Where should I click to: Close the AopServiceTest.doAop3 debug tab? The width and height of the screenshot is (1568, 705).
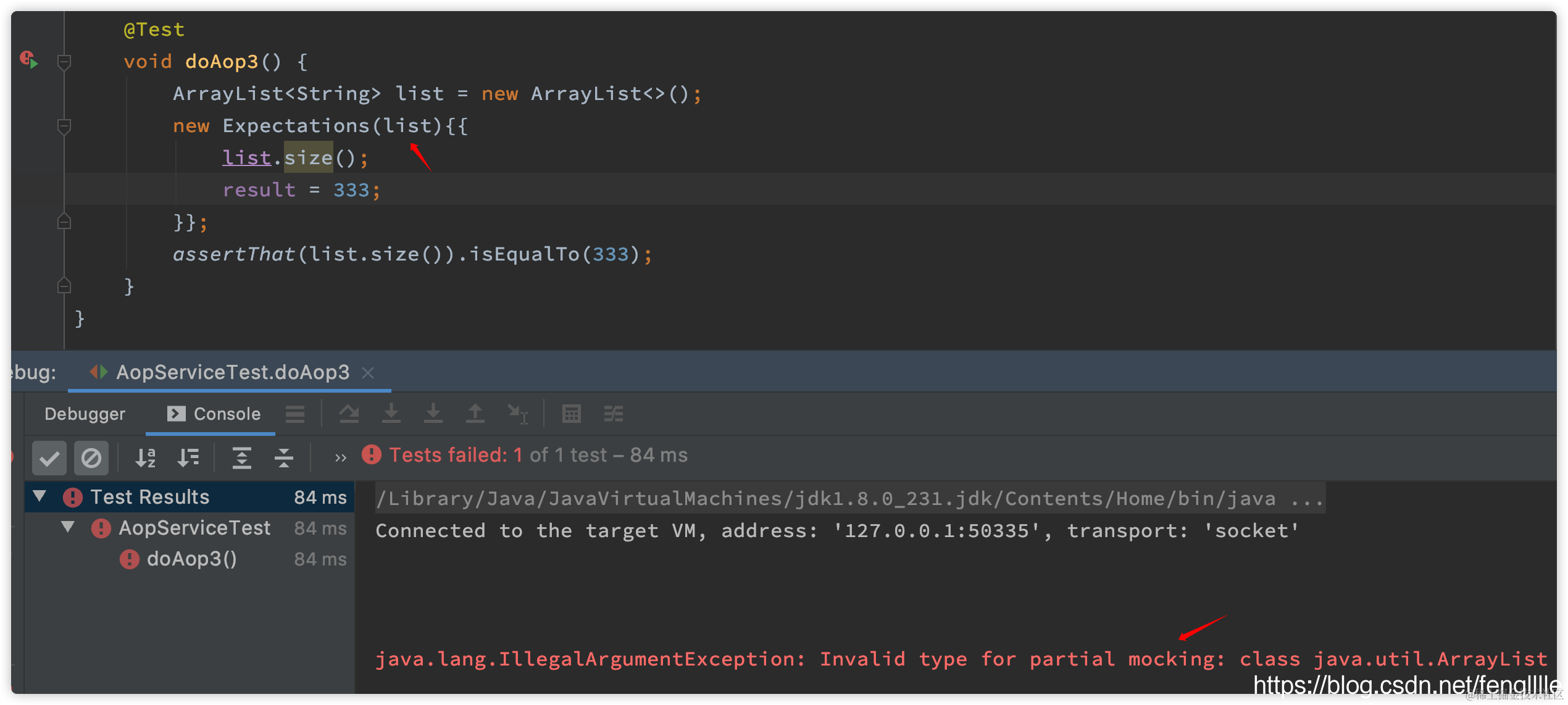[x=368, y=372]
